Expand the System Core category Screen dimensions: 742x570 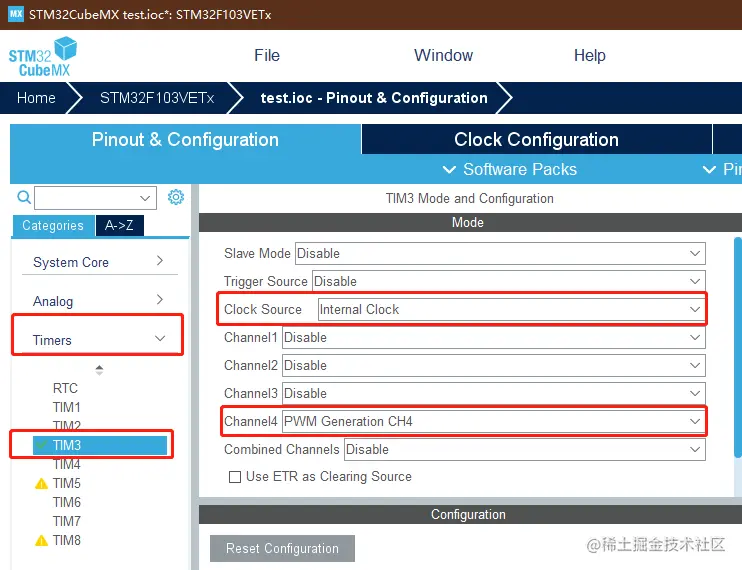99,262
